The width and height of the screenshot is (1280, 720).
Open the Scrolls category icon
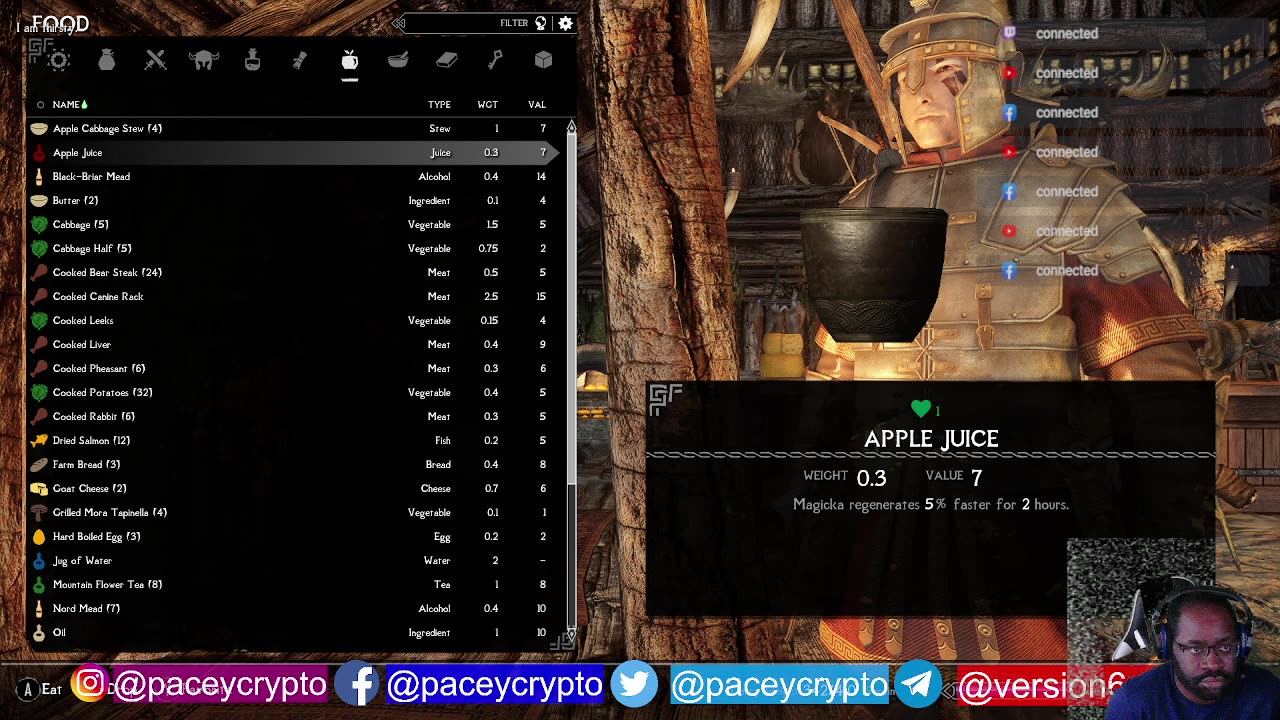pyautogui.click(x=300, y=61)
